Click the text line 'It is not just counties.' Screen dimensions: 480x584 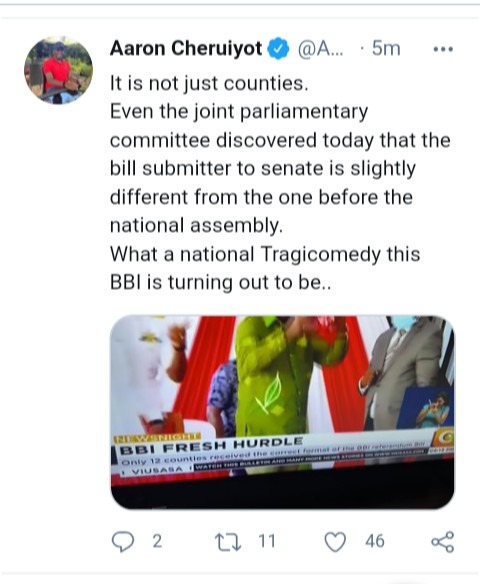point(209,83)
